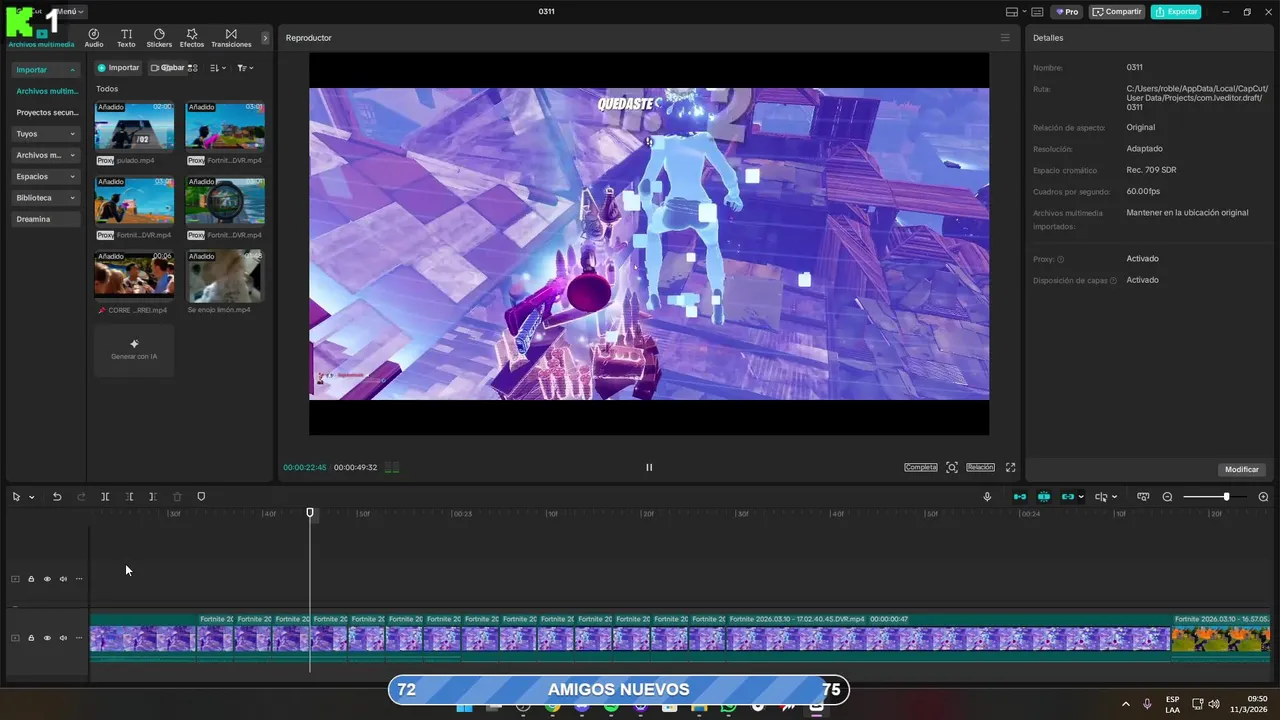The width and height of the screenshot is (1280, 720).
Task: Click the Generar con IA tile
Action: click(134, 350)
